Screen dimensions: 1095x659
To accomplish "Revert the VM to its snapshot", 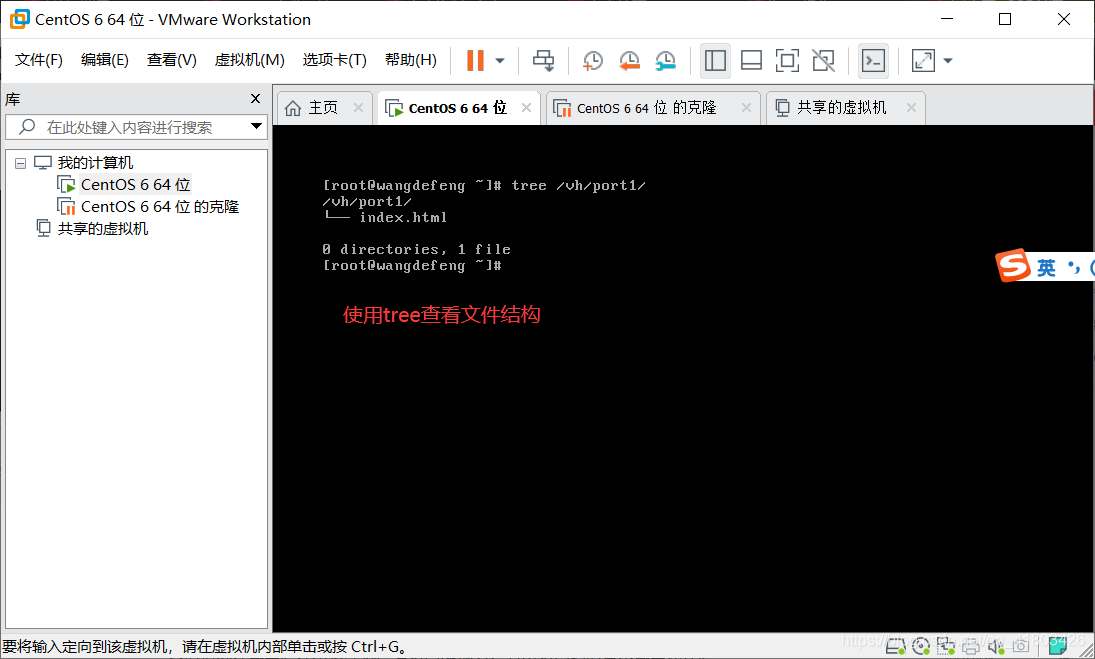I will pos(629,60).
